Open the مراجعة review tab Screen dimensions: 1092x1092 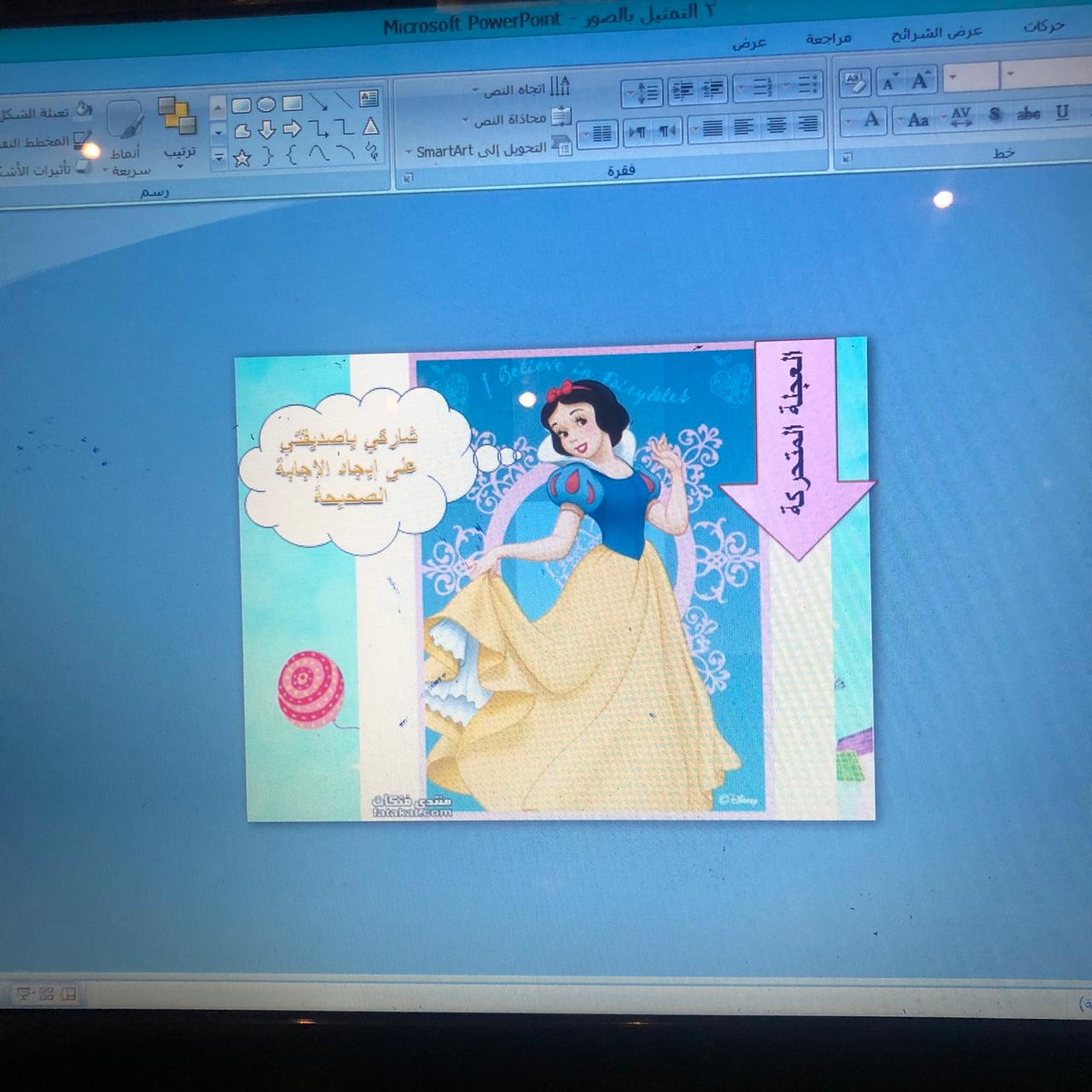(828, 38)
